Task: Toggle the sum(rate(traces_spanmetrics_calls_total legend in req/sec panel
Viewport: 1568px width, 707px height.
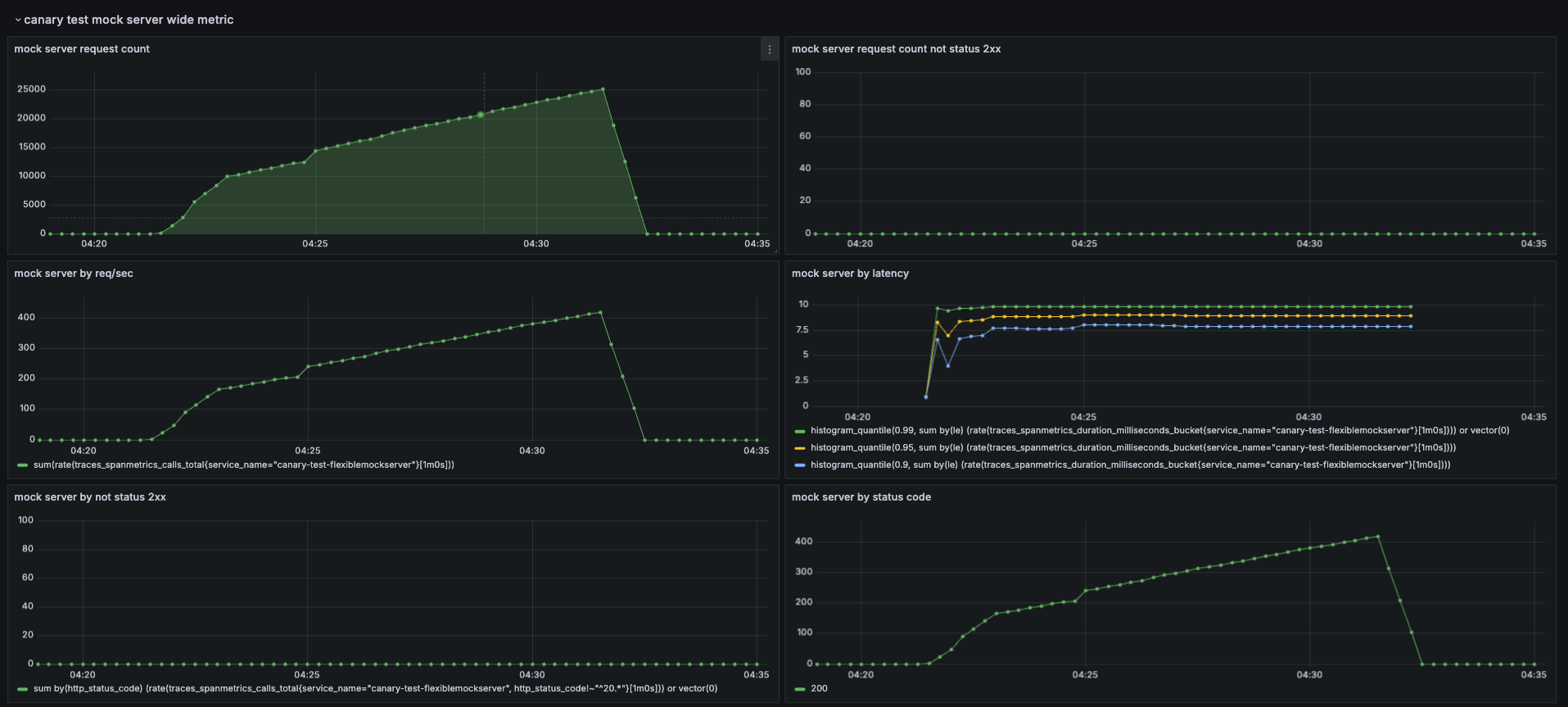Action: pyautogui.click(x=244, y=465)
